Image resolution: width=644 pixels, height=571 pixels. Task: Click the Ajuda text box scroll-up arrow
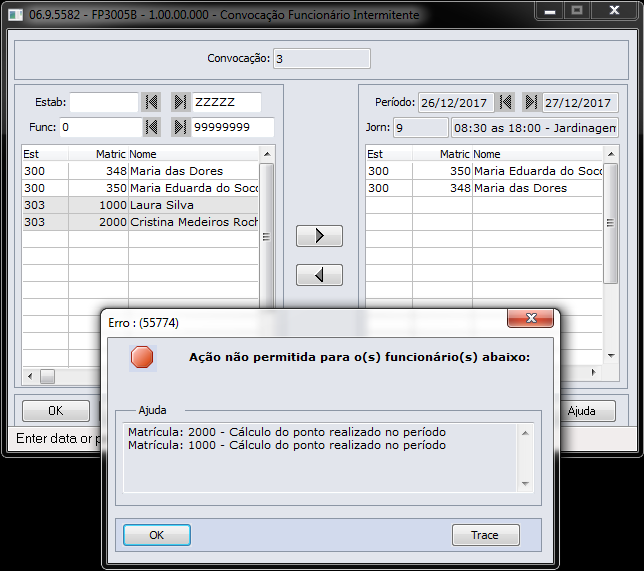(x=525, y=433)
